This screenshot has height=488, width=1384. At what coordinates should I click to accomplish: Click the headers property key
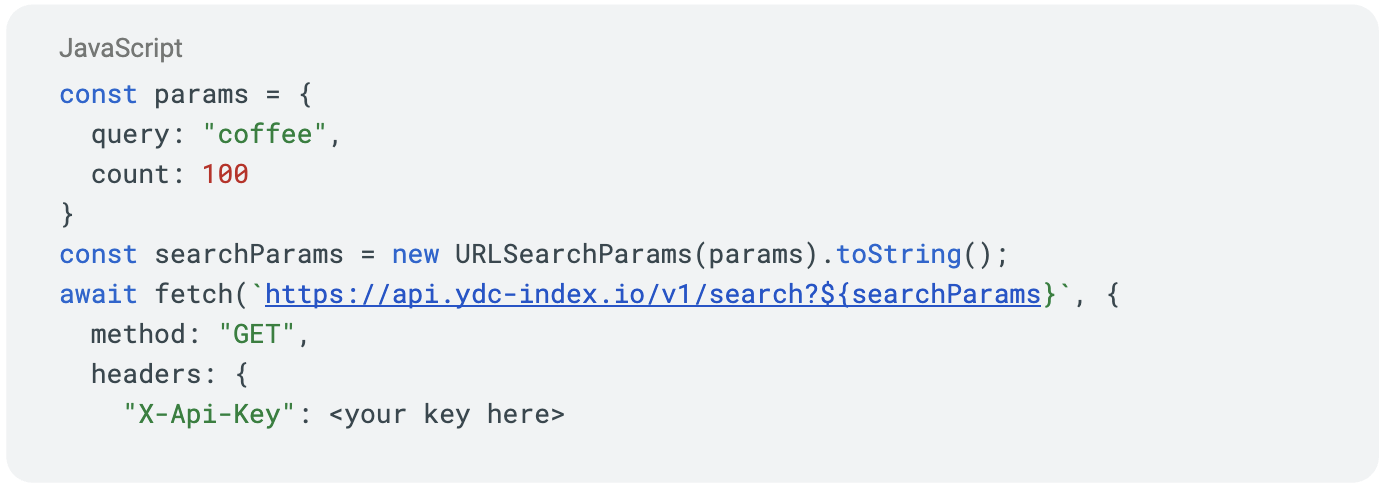(x=146, y=374)
